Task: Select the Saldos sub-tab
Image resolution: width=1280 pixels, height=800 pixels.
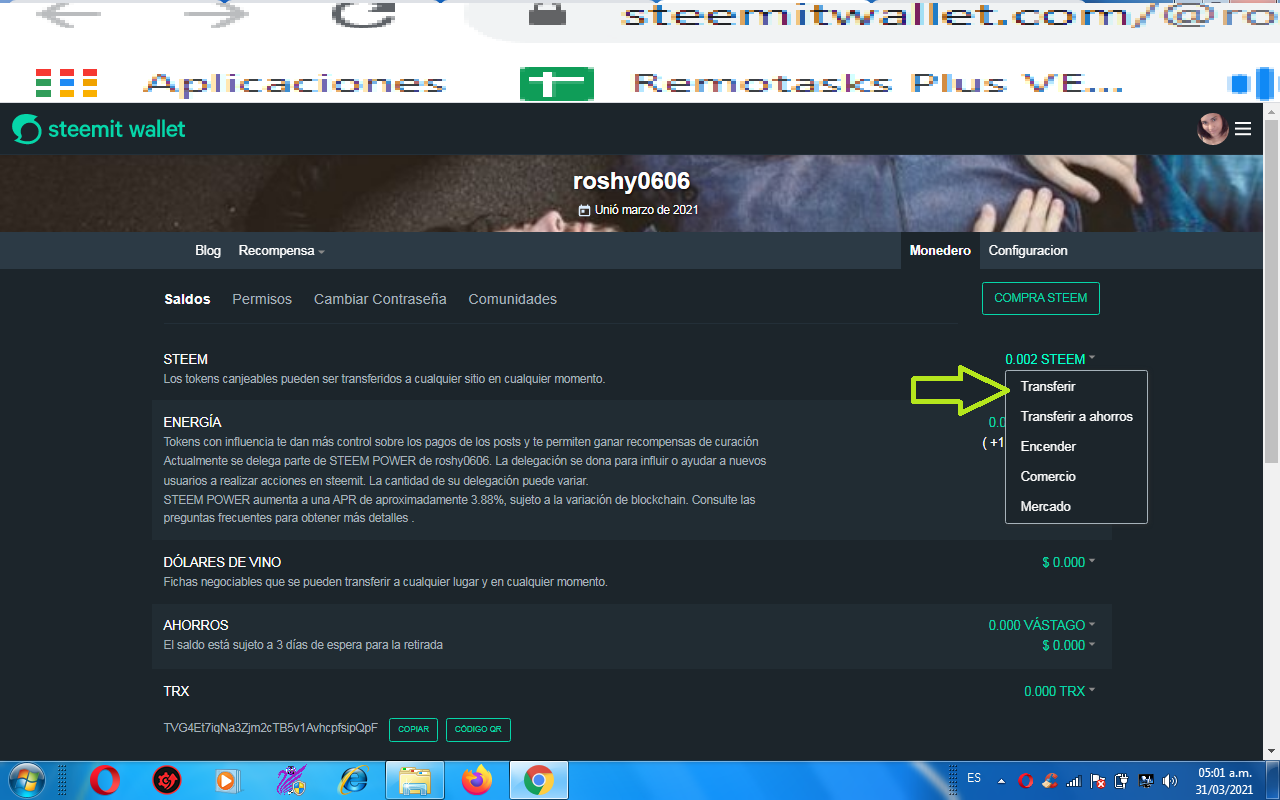Action: [x=187, y=299]
